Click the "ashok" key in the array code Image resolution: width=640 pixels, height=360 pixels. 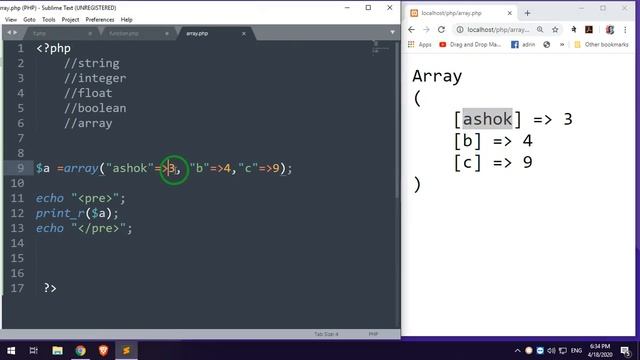(x=130, y=168)
